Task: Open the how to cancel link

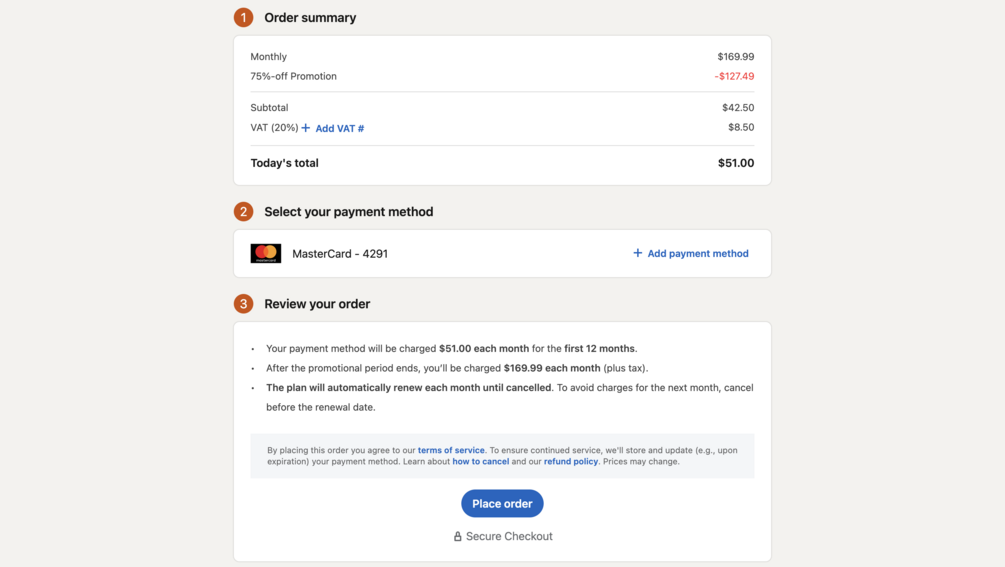Action: [x=481, y=461]
